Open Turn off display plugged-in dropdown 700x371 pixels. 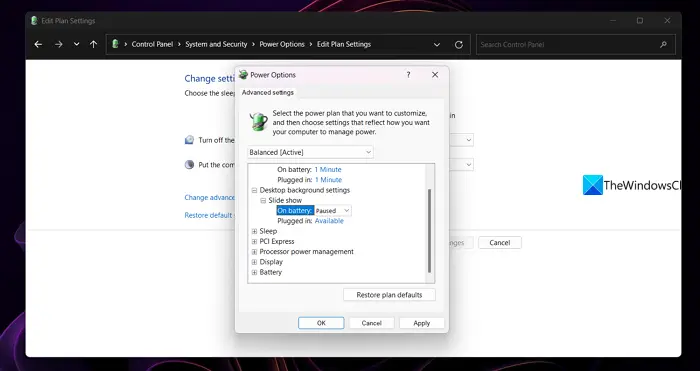click(x=461, y=140)
